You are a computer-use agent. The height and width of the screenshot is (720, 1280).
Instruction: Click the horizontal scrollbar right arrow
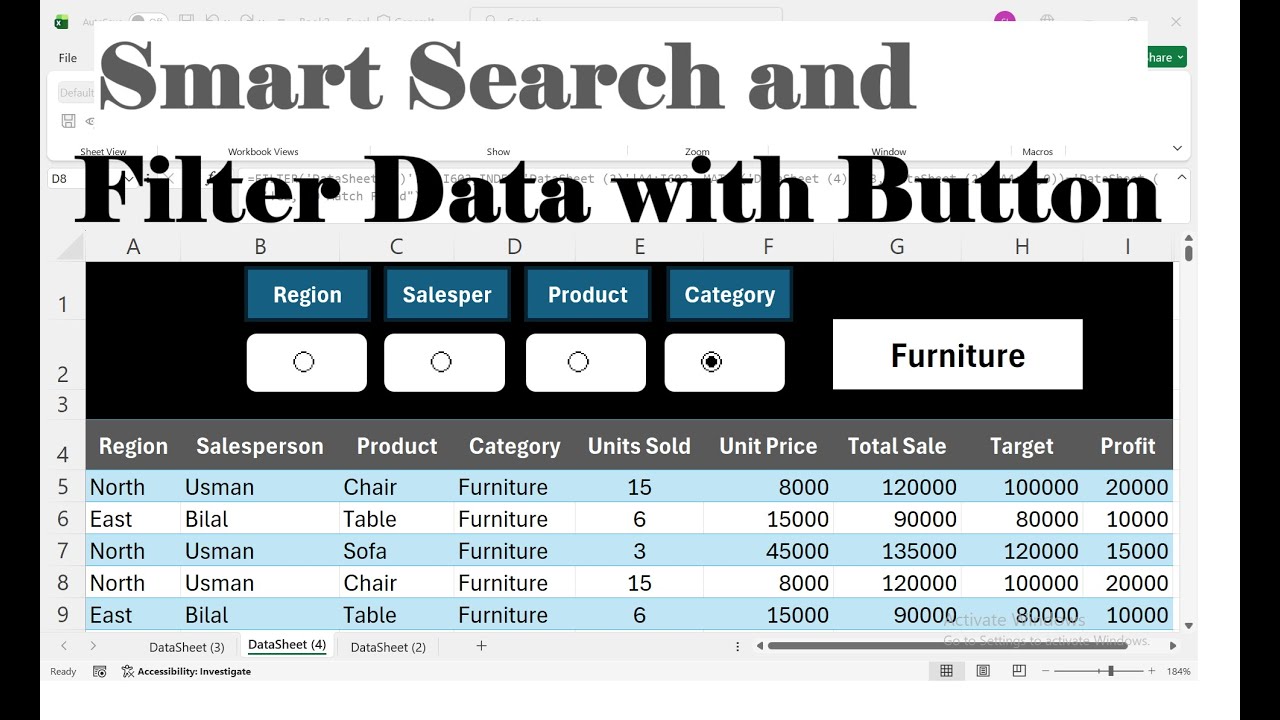click(1173, 646)
